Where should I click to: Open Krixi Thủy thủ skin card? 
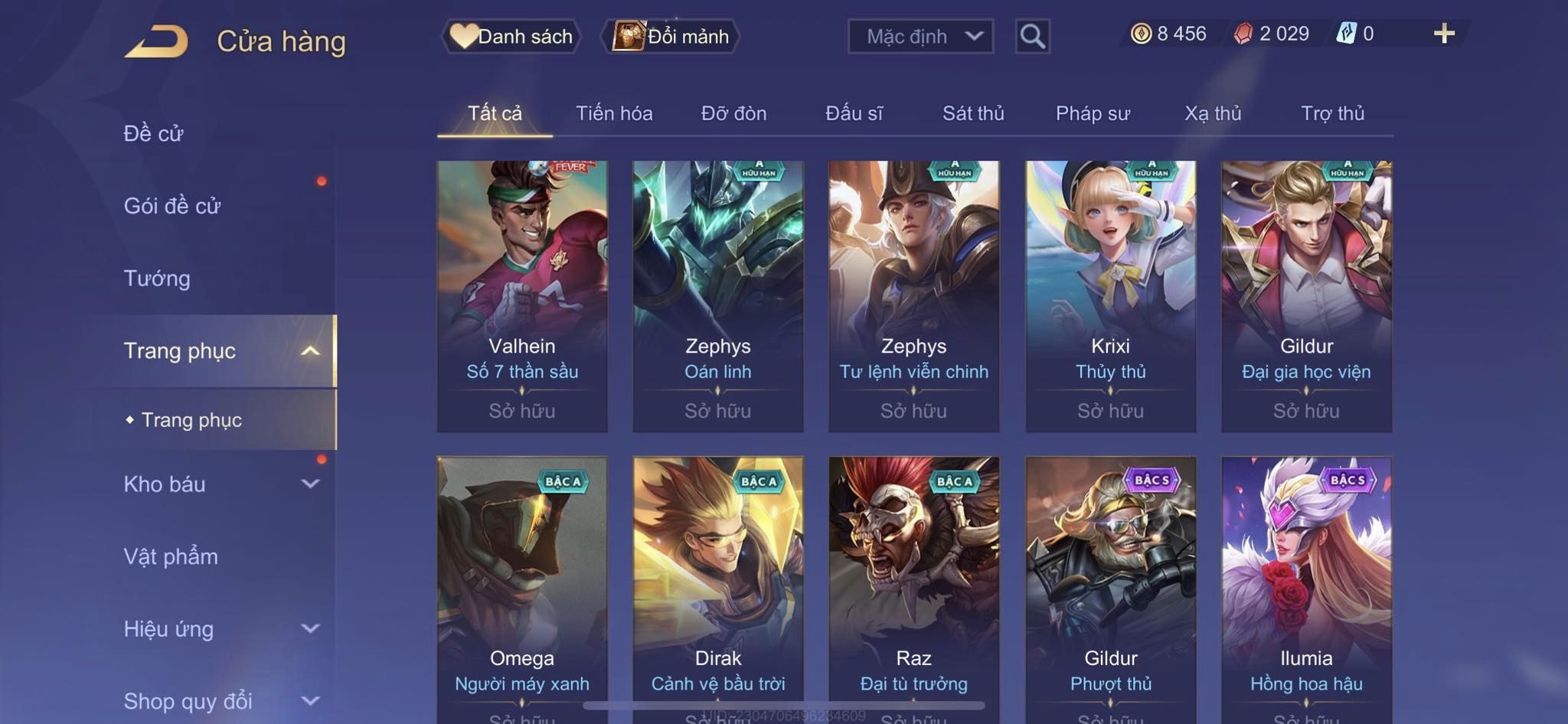(1110, 296)
